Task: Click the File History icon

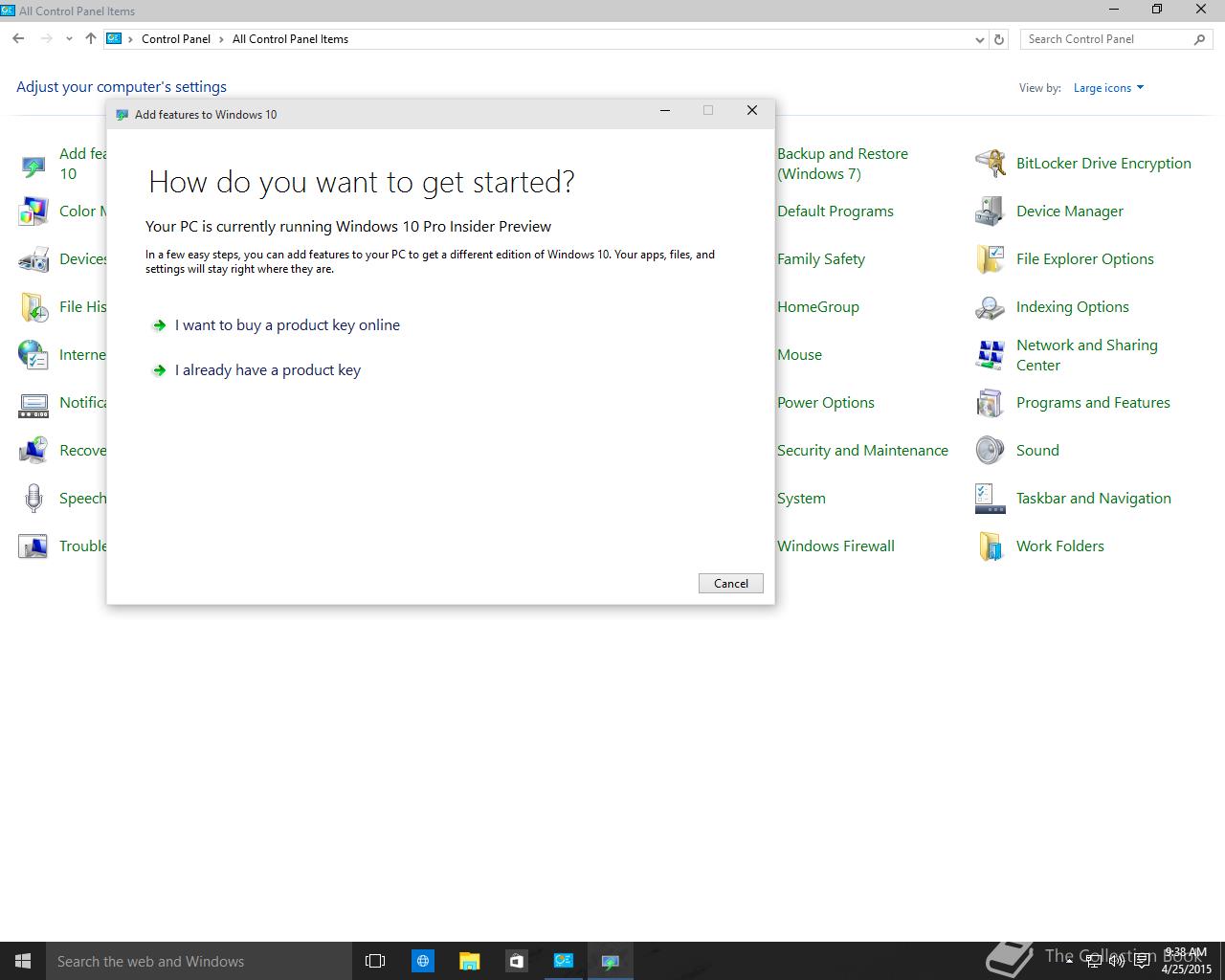Action: (x=33, y=307)
